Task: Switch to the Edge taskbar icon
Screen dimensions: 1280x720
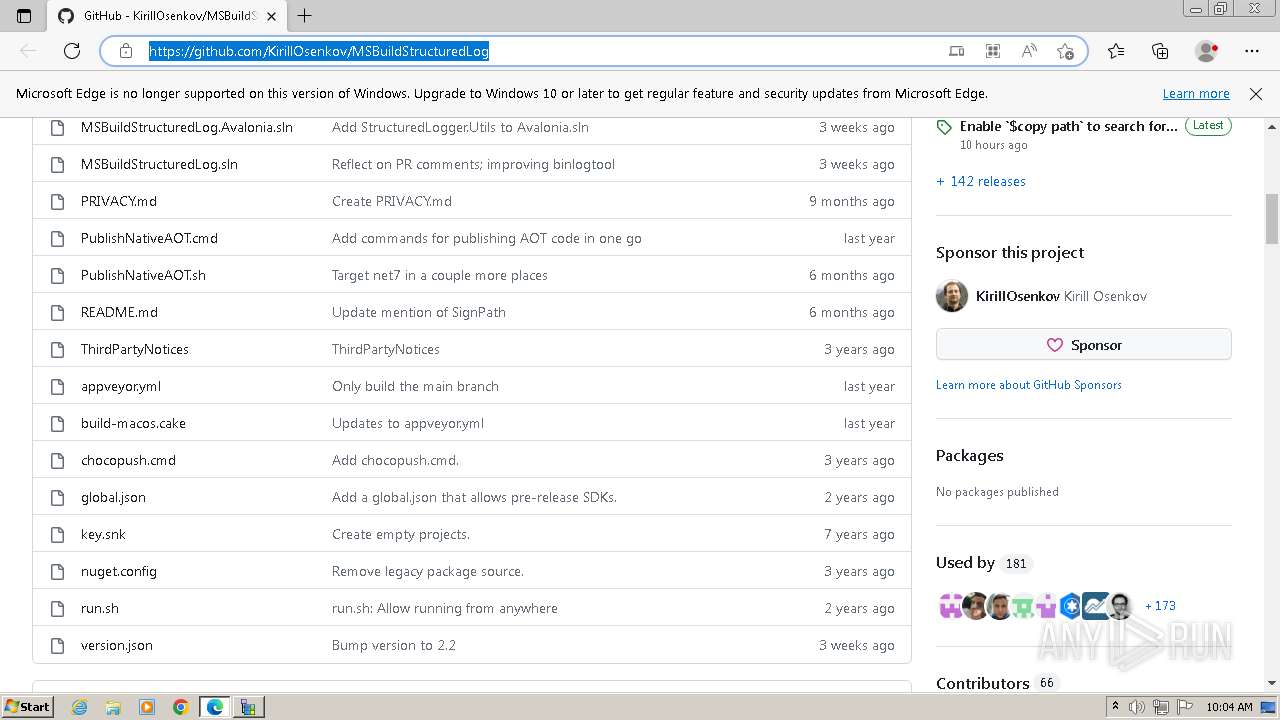Action: point(215,707)
